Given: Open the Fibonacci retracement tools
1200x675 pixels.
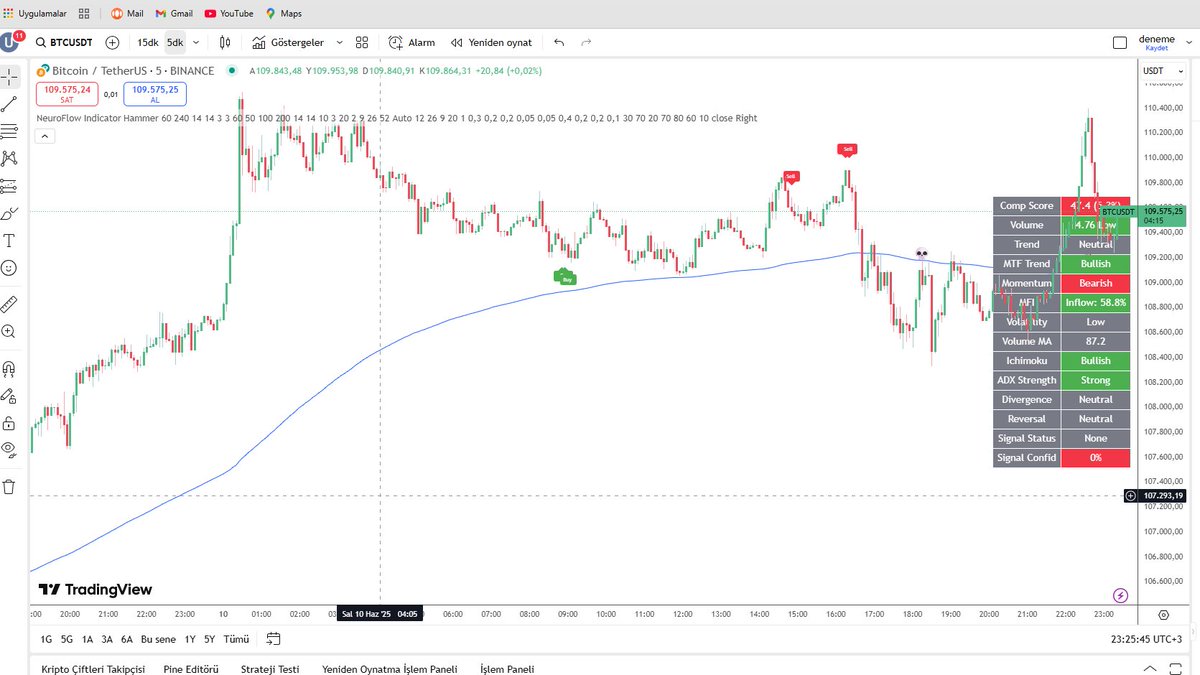Looking at the screenshot, I should tap(10, 131).
